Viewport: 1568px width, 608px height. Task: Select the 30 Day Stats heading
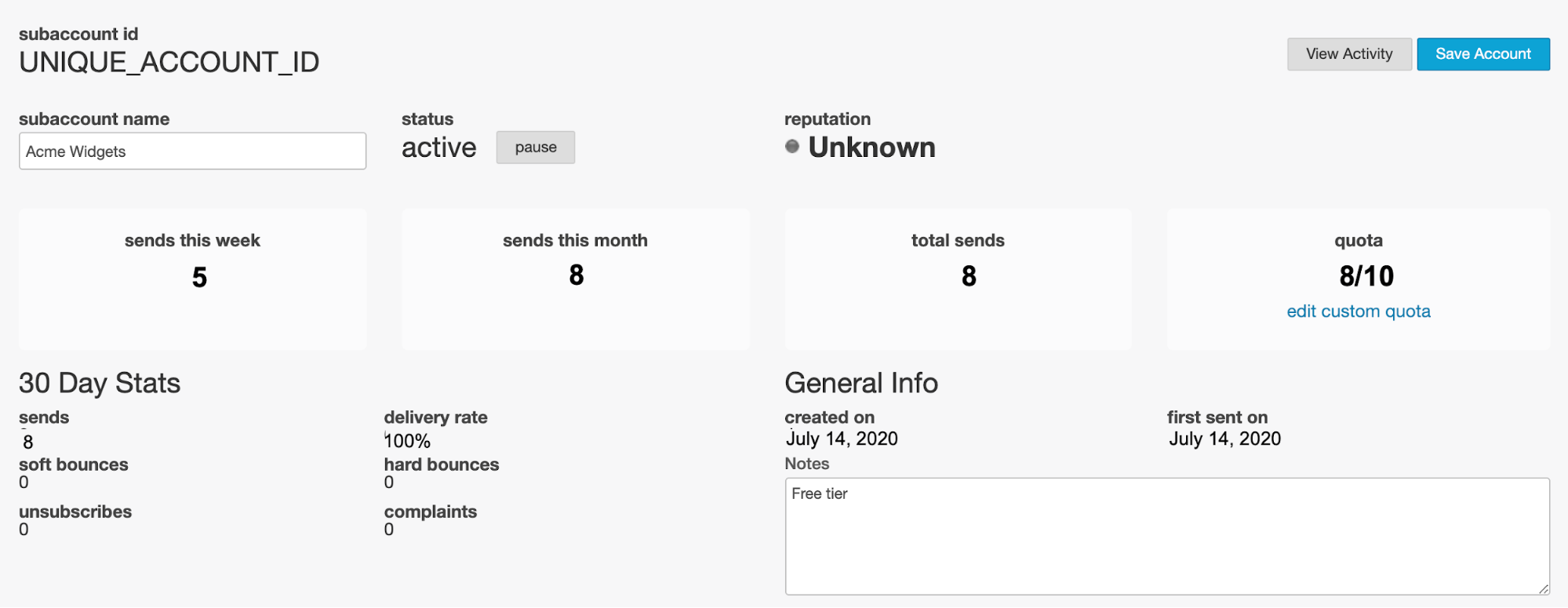pos(100,383)
